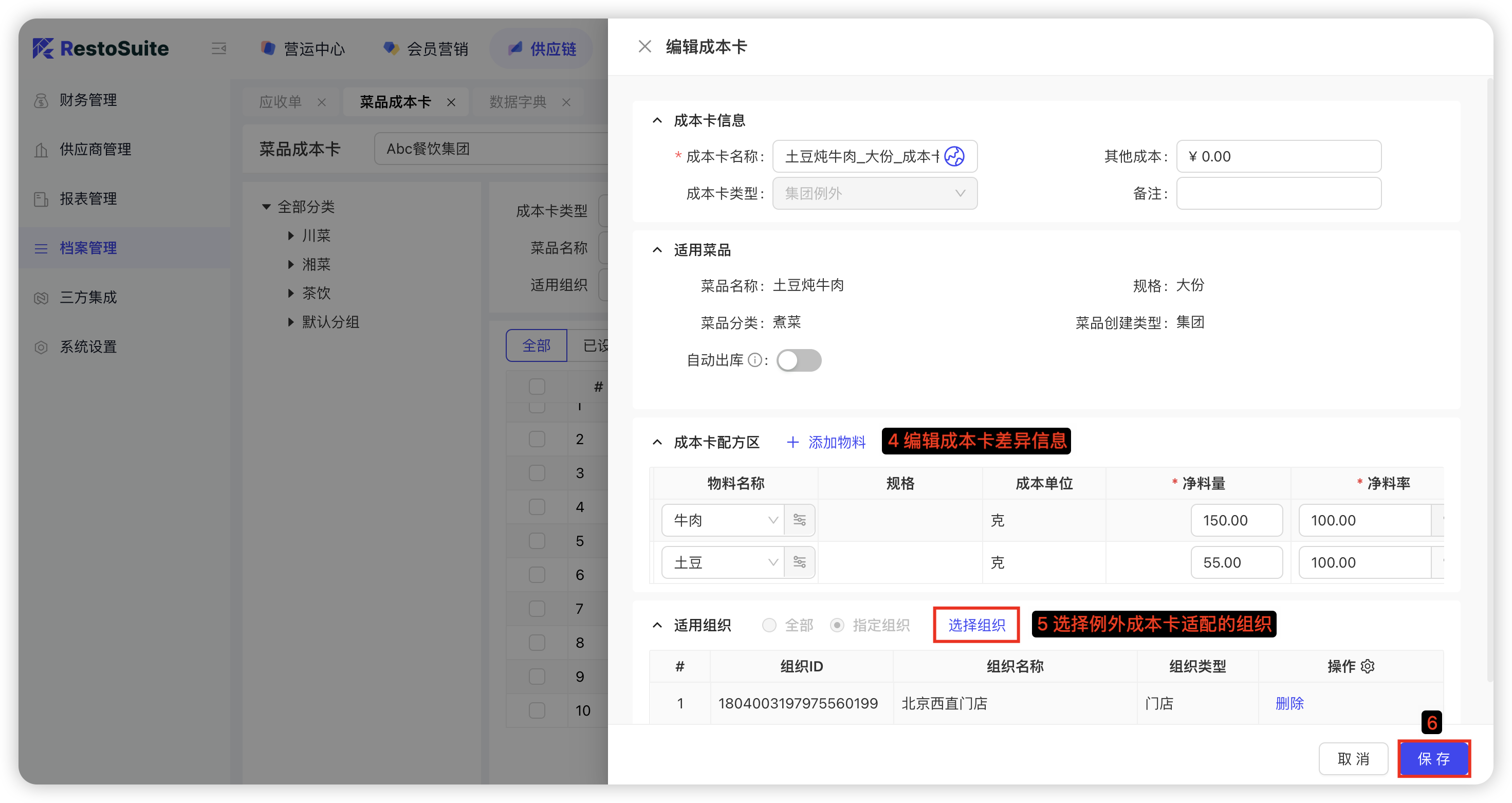The image size is (1512, 803).
Task: Switch to the 数据字典 tab
Action: coord(518,102)
